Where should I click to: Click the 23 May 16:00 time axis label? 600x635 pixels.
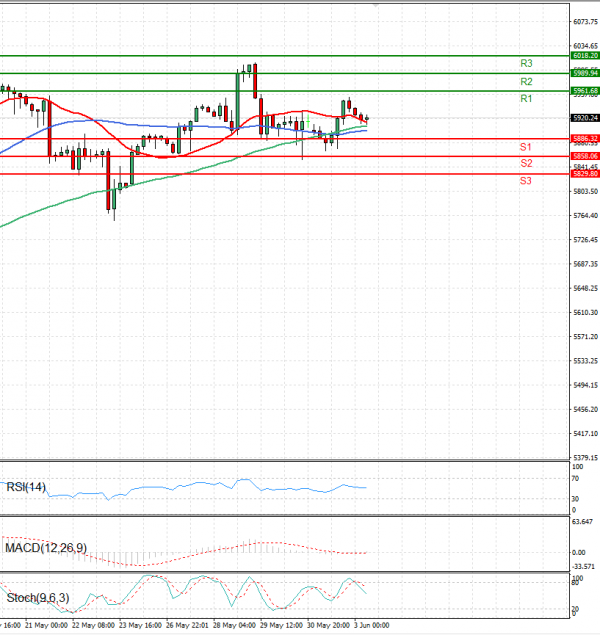coord(139,625)
